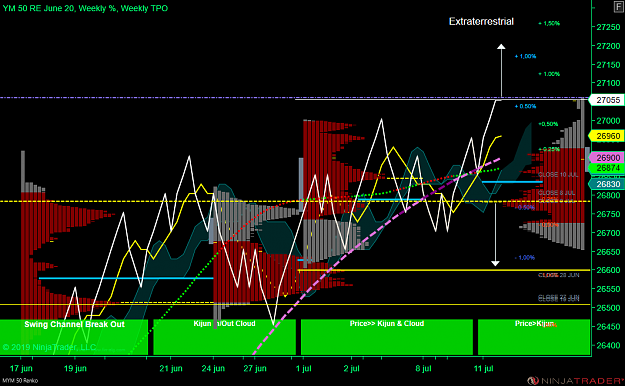The width and height of the screenshot is (625, 386).
Task: Click the green +1,50% level label
Action: [549, 24]
